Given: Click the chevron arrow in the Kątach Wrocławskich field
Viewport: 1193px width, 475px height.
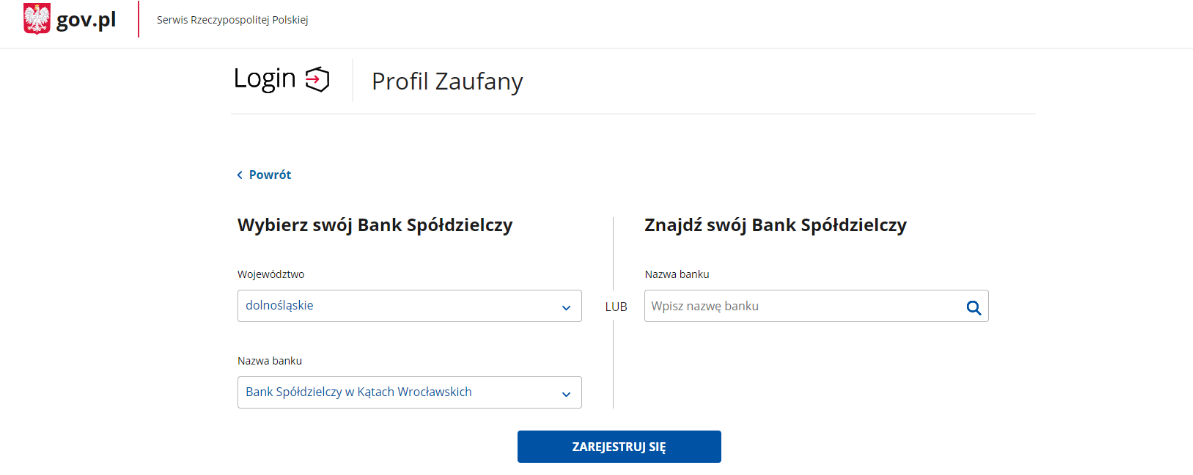Looking at the screenshot, I should click(565, 394).
